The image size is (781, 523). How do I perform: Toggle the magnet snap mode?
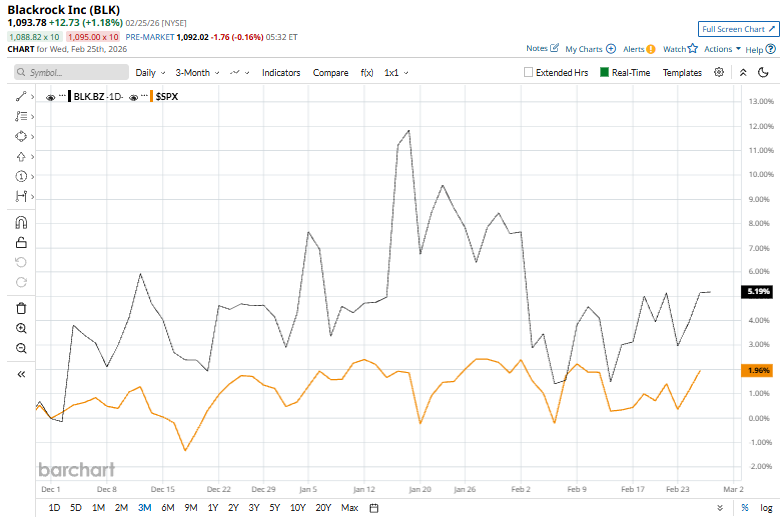point(21,222)
